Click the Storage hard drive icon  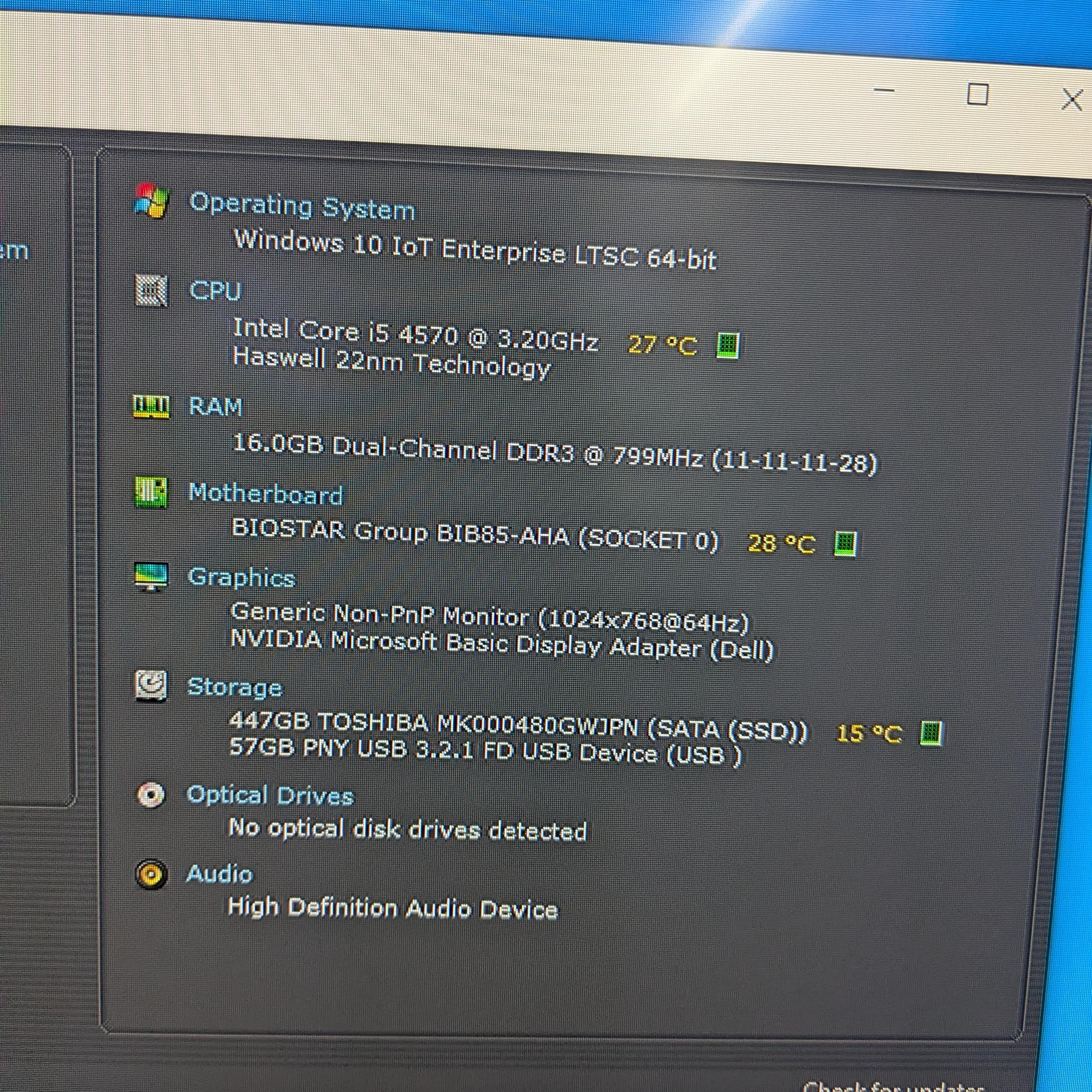pos(151,686)
